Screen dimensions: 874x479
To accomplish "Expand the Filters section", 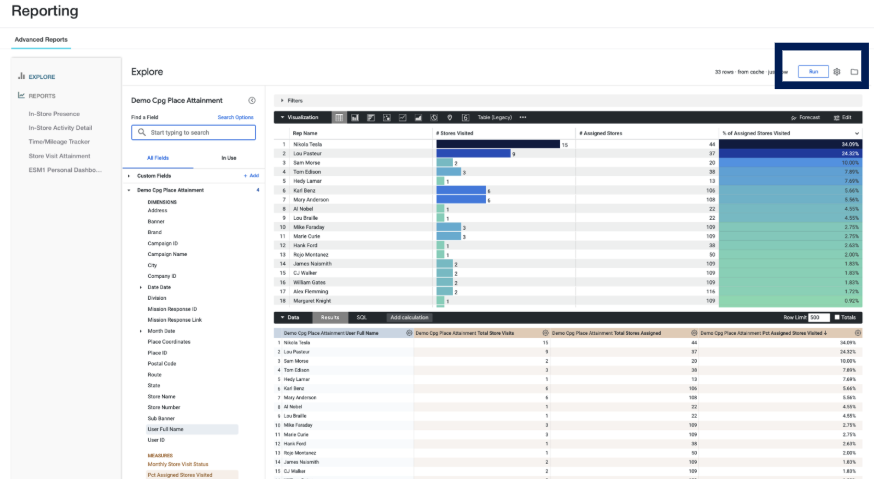I will (x=282, y=101).
